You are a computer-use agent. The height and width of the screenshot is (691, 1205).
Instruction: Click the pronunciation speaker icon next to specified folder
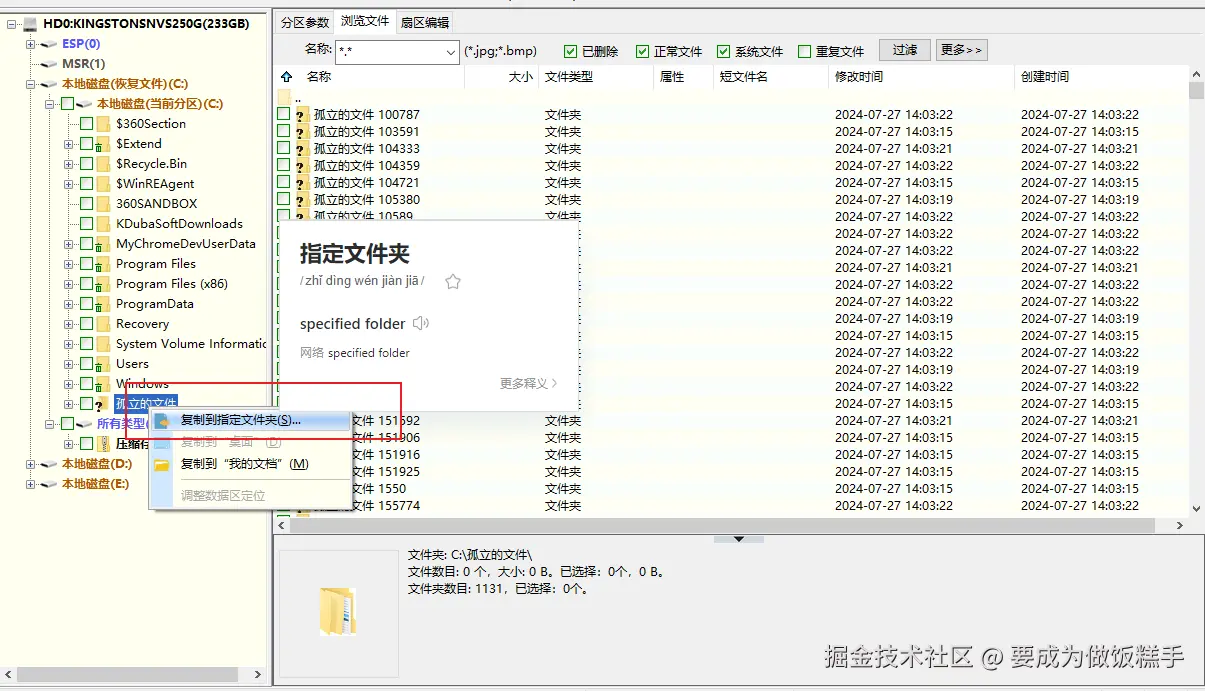tap(420, 323)
